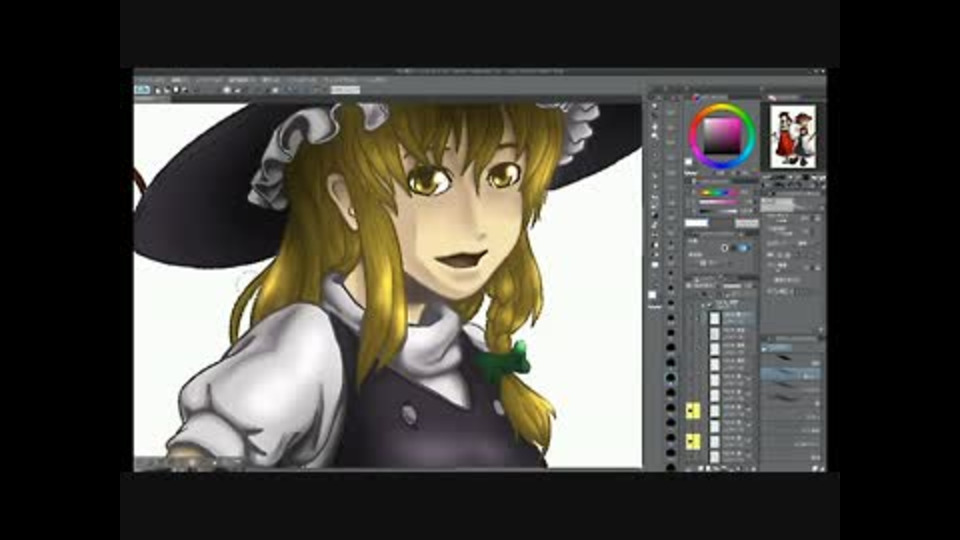The height and width of the screenshot is (540, 960).
Task: Toggle the blue highlighted brush tip option
Action: (743, 248)
